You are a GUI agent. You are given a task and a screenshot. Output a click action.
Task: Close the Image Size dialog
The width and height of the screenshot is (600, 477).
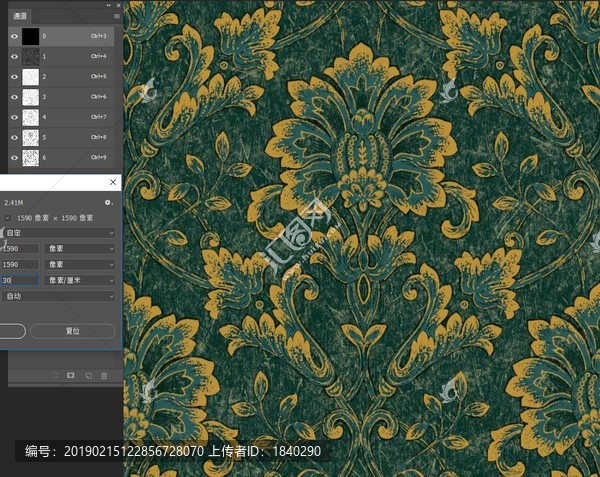(113, 182)
